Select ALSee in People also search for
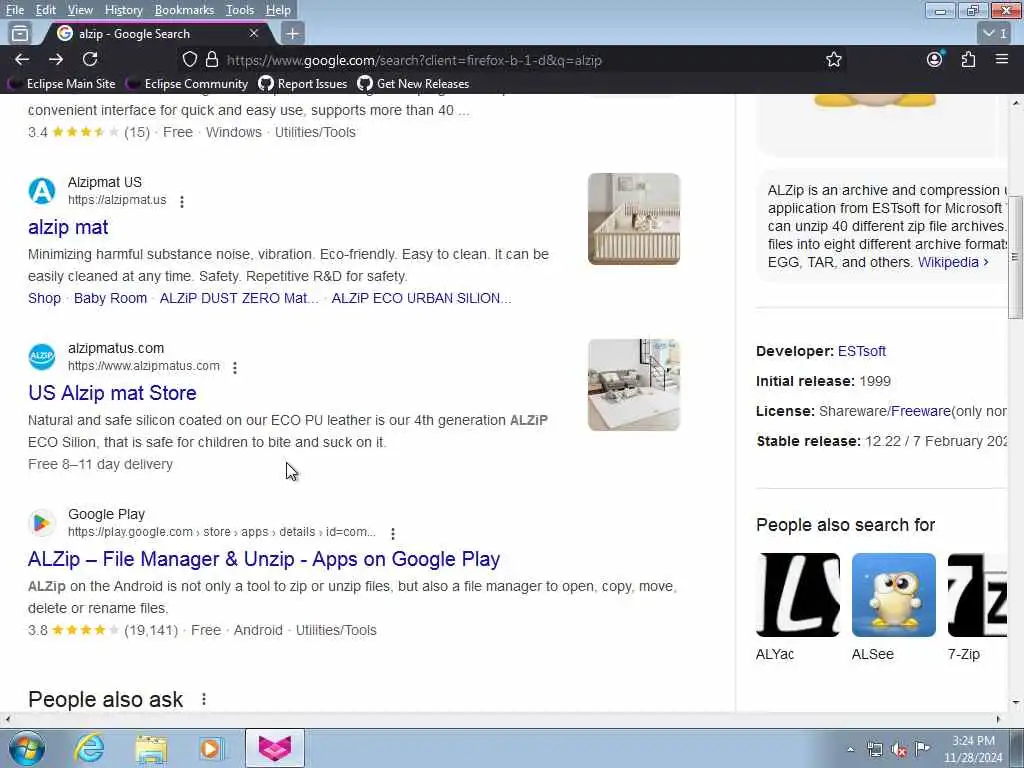This screenshot has height=768, width=1024. pyautogui.click(x=893, y=607)
